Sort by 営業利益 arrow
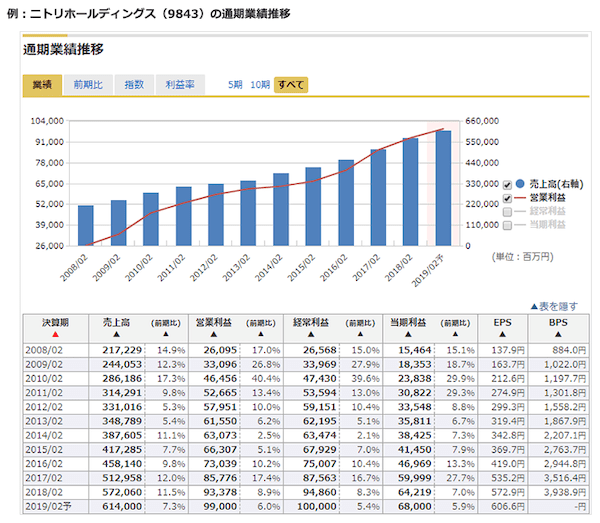The height and width of the screenshot is (523, 600). click(214, 334)
